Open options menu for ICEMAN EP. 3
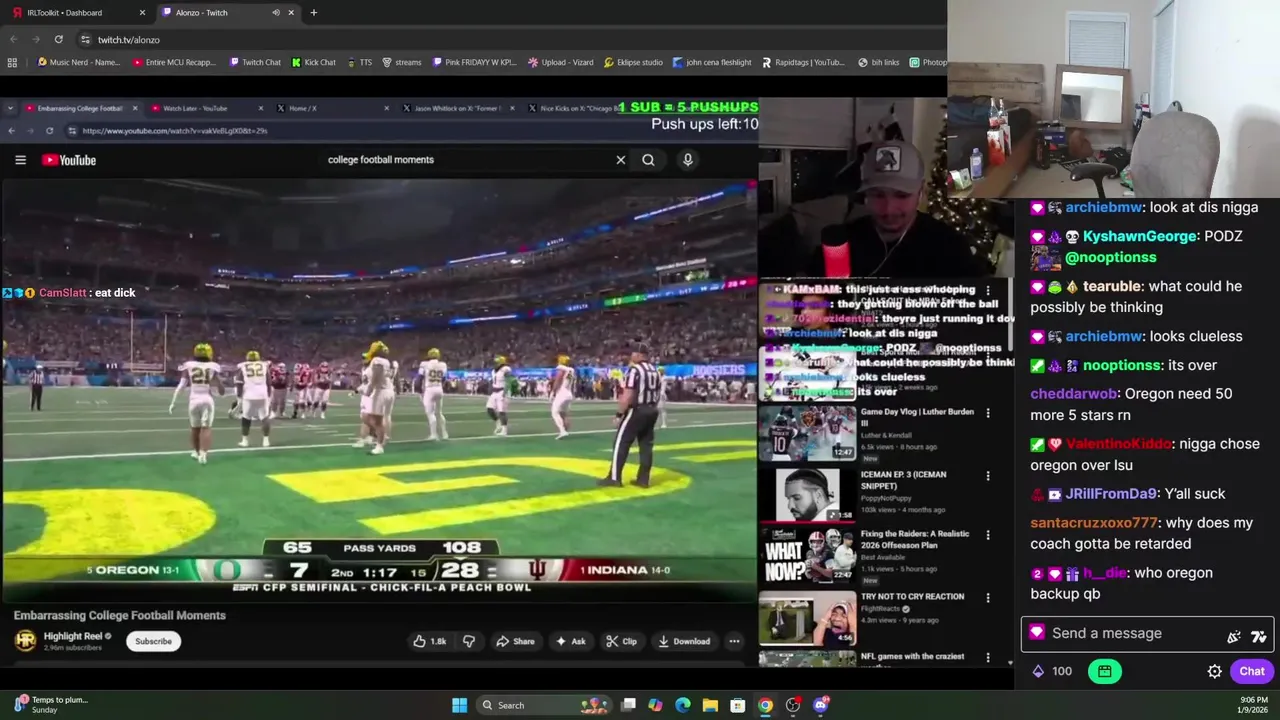The image size is (1280, 720). (x=988, y=476)
